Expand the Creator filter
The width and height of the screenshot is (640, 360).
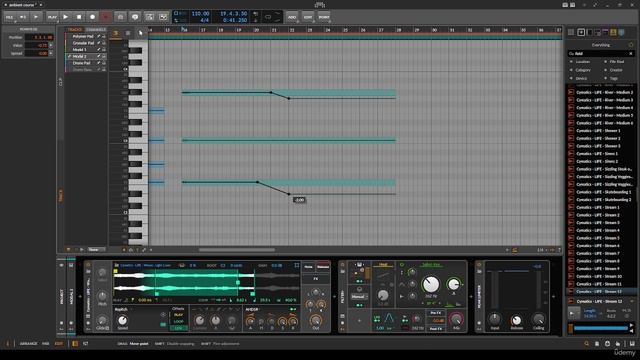point(616,70)
